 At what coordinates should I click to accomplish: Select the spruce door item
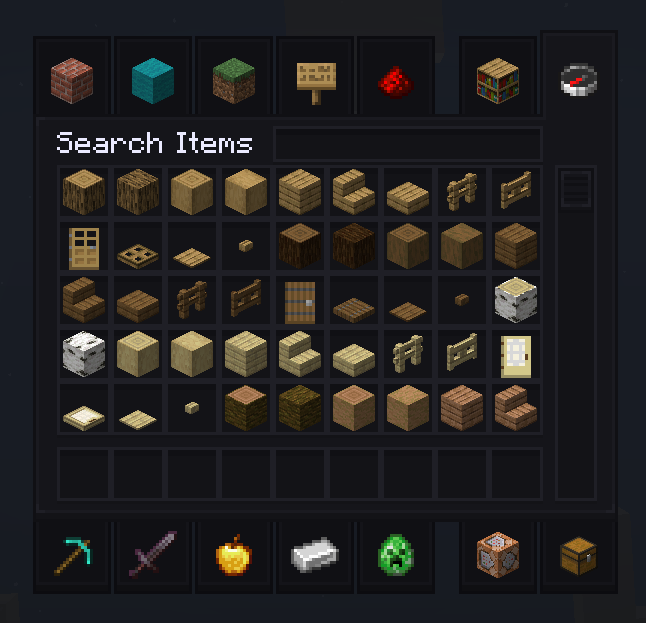(x=300, y=300)
